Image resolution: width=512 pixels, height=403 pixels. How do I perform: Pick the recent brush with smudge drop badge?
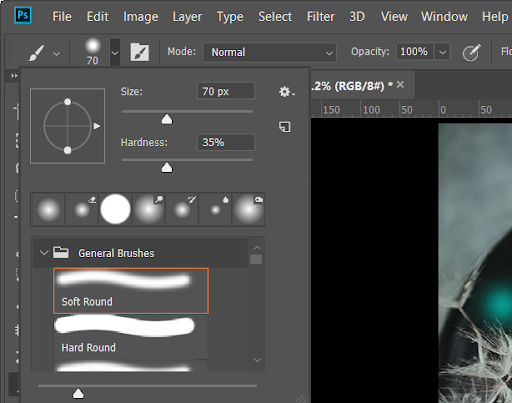point(216,210)
